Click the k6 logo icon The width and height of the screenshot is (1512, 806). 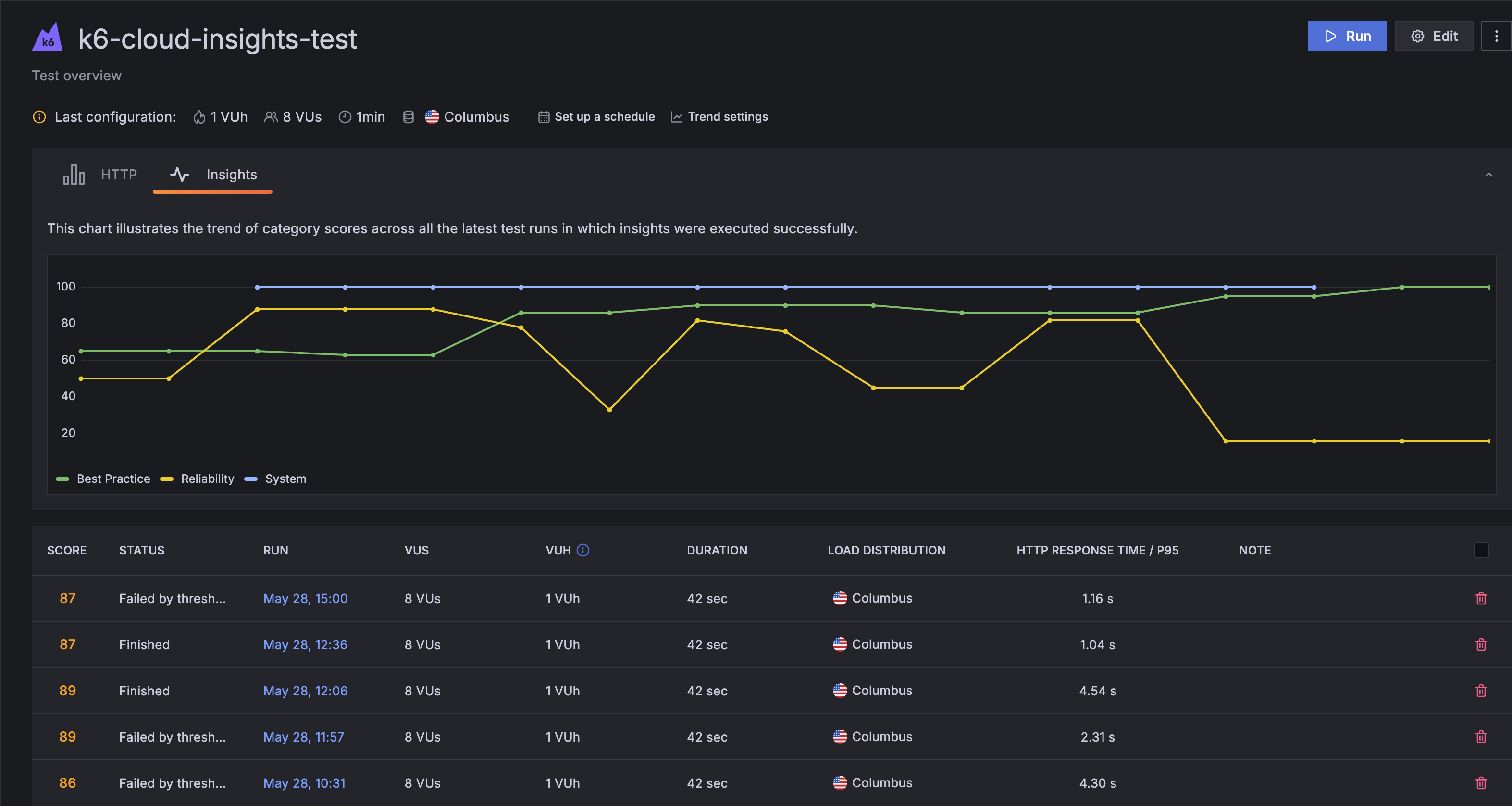pyautogui.click(x=48, y=37)
